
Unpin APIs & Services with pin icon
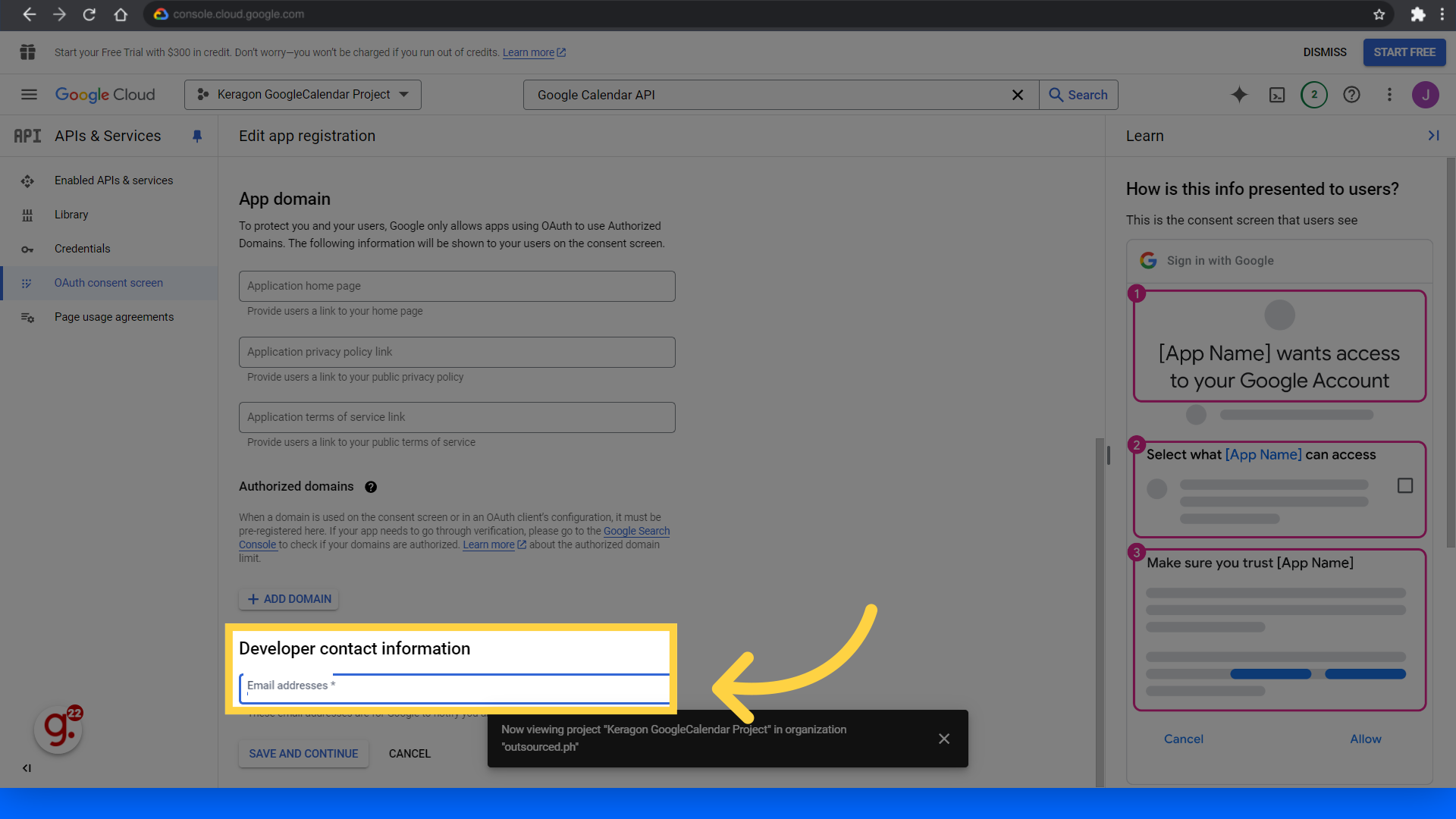point(197,136)
